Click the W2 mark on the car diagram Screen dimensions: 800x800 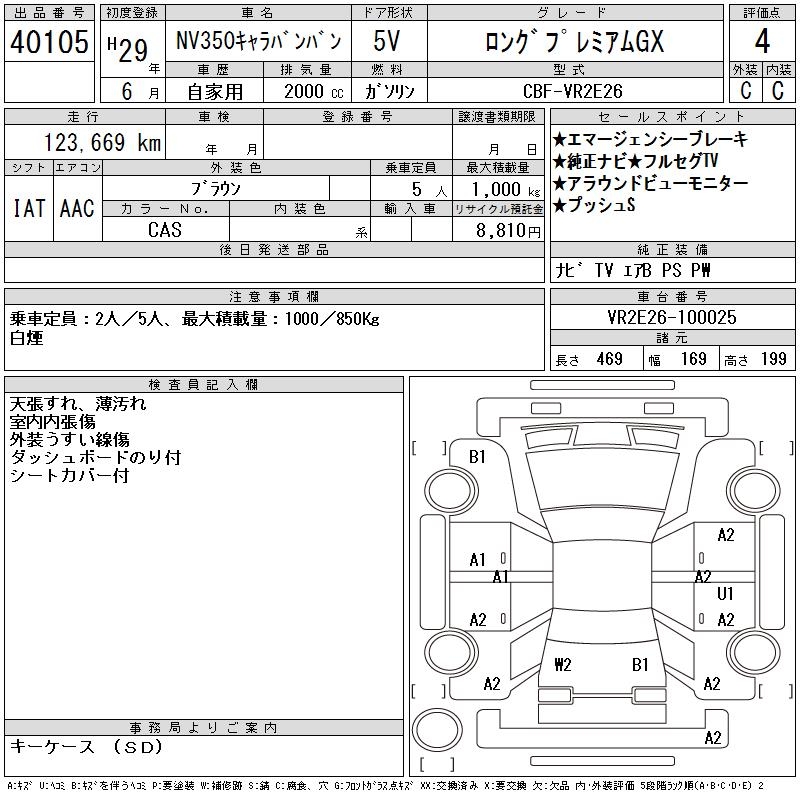pyautogui.click(x=563, y=664)
